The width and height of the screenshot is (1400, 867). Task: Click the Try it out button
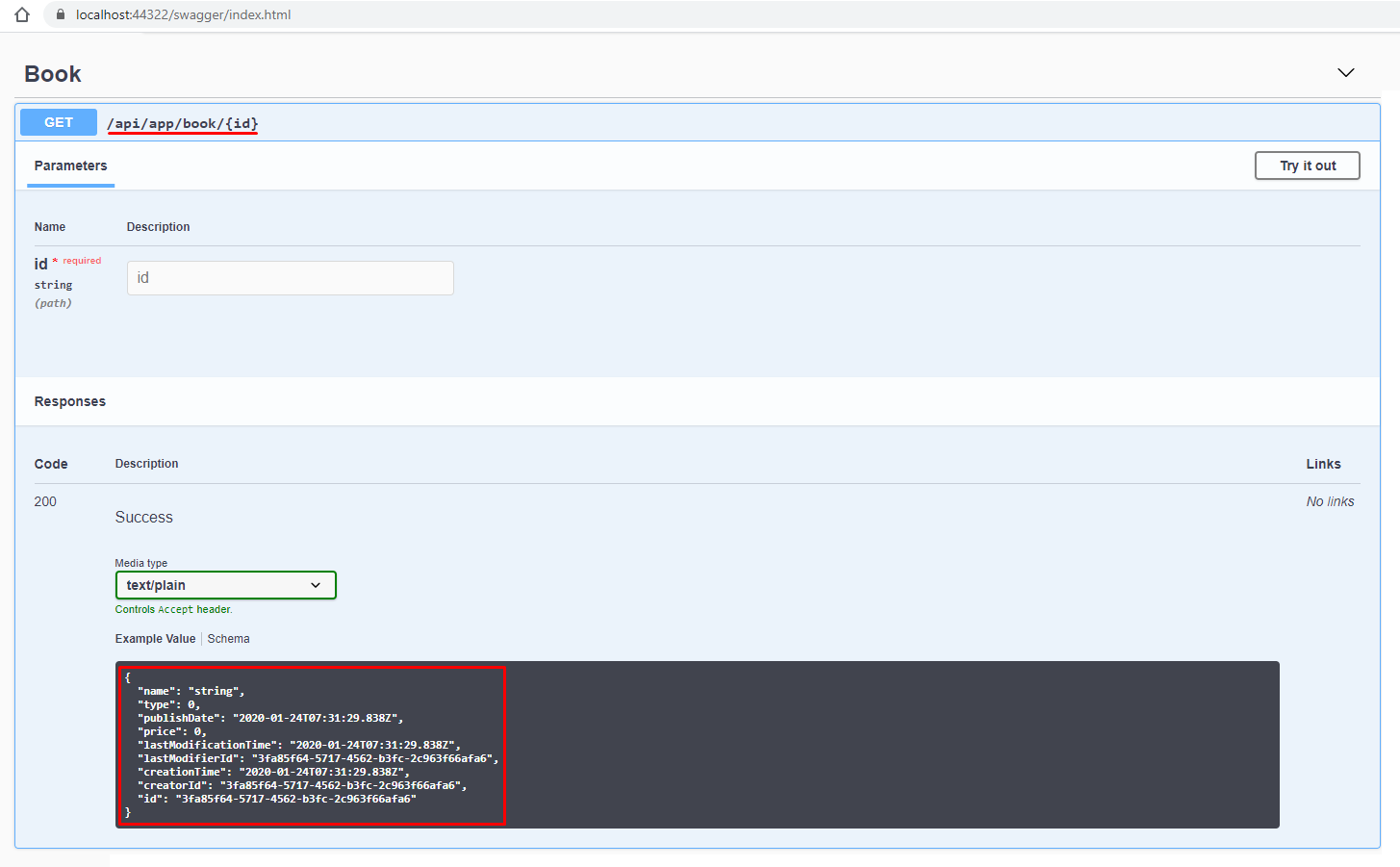1308,166
